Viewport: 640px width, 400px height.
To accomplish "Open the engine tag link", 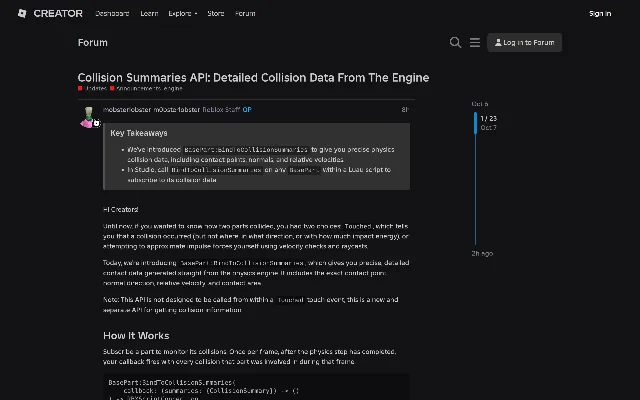I will [173, 88].
